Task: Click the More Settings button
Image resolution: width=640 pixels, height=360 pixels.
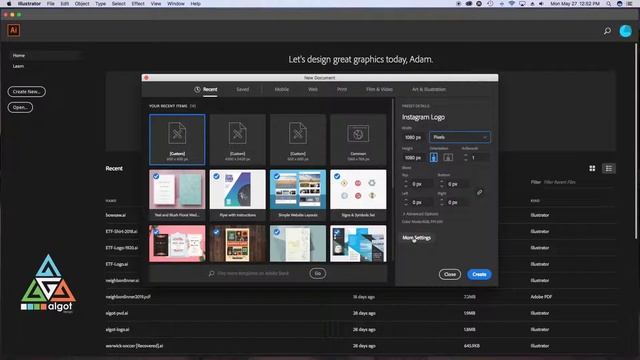Action: (416, 238)
